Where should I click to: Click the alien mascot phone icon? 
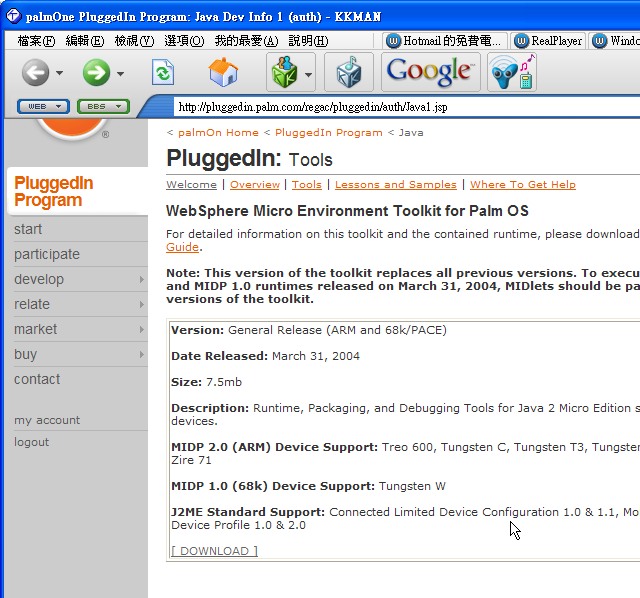tap(512, 72)
